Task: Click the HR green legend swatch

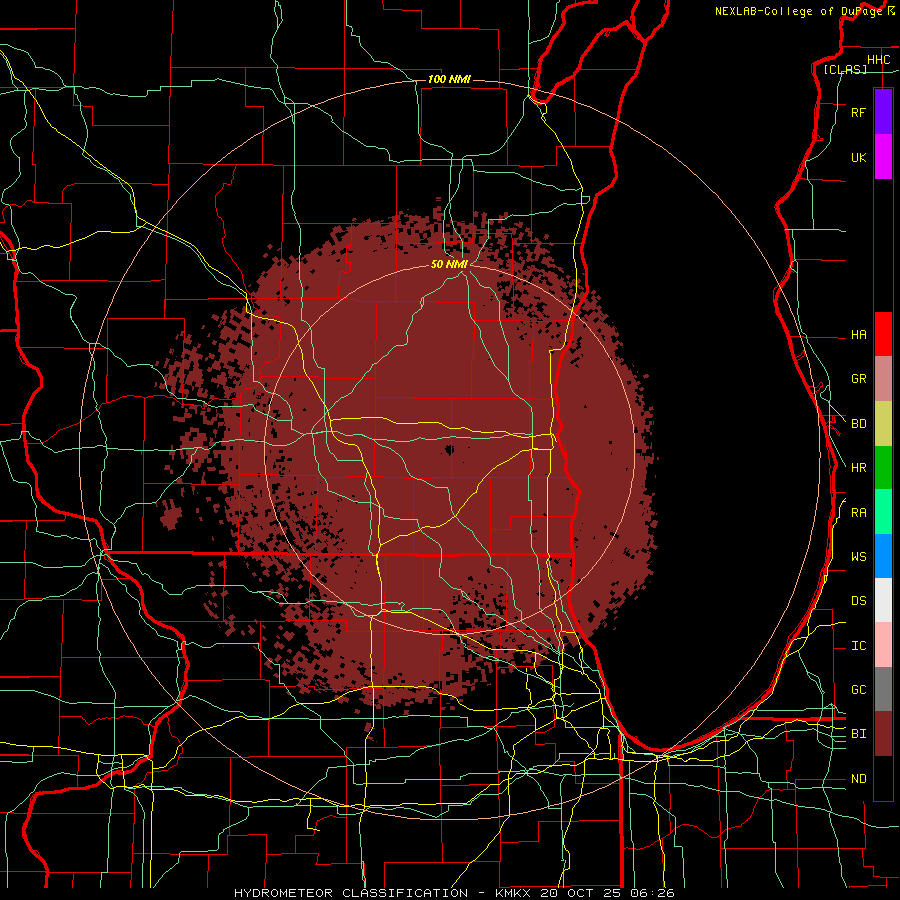Action: click(x=883, y=468)
